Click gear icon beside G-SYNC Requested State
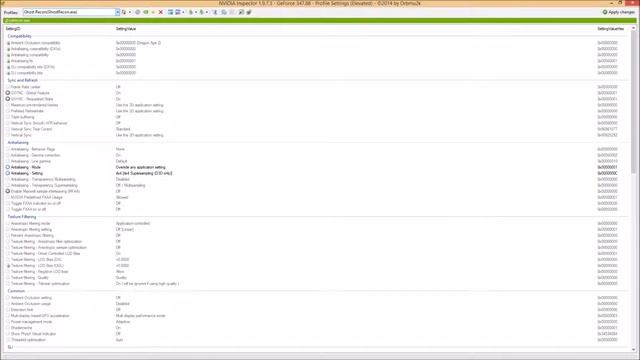The width and height of the screenshot is (640, 360). pos(8,99)
